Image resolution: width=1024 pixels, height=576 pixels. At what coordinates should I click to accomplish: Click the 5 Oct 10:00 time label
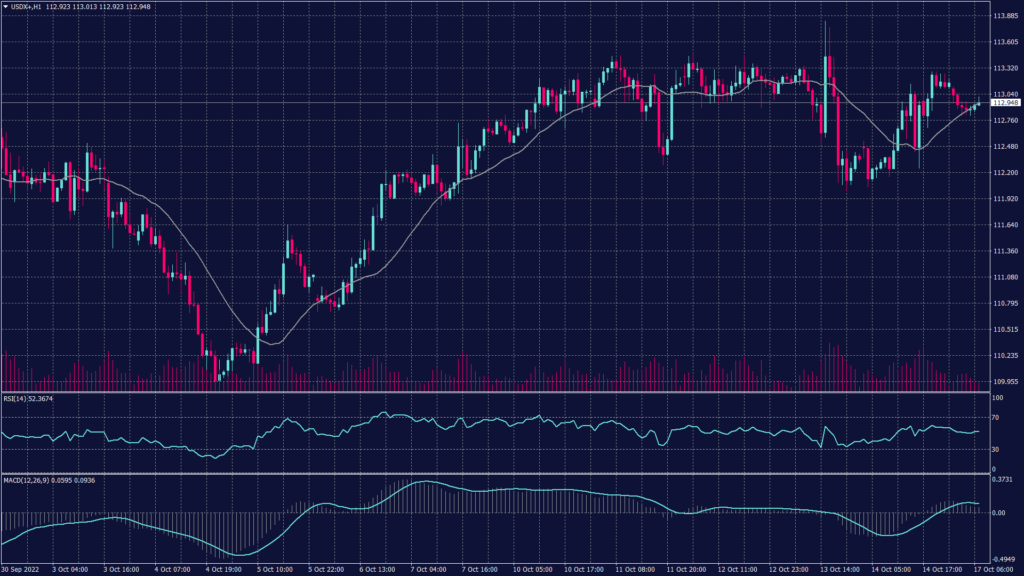[273, 569]
